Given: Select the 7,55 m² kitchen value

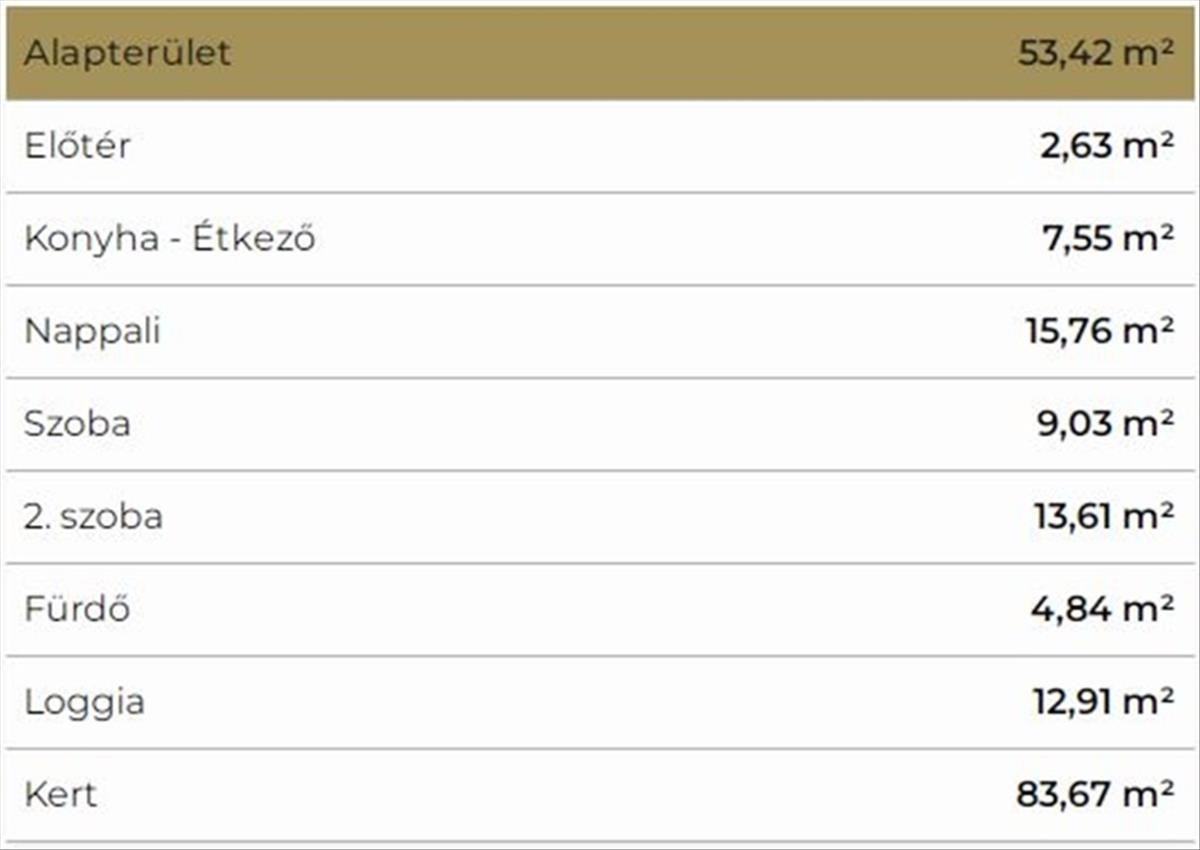Looking at the screenshot, I should (1106, 239).
